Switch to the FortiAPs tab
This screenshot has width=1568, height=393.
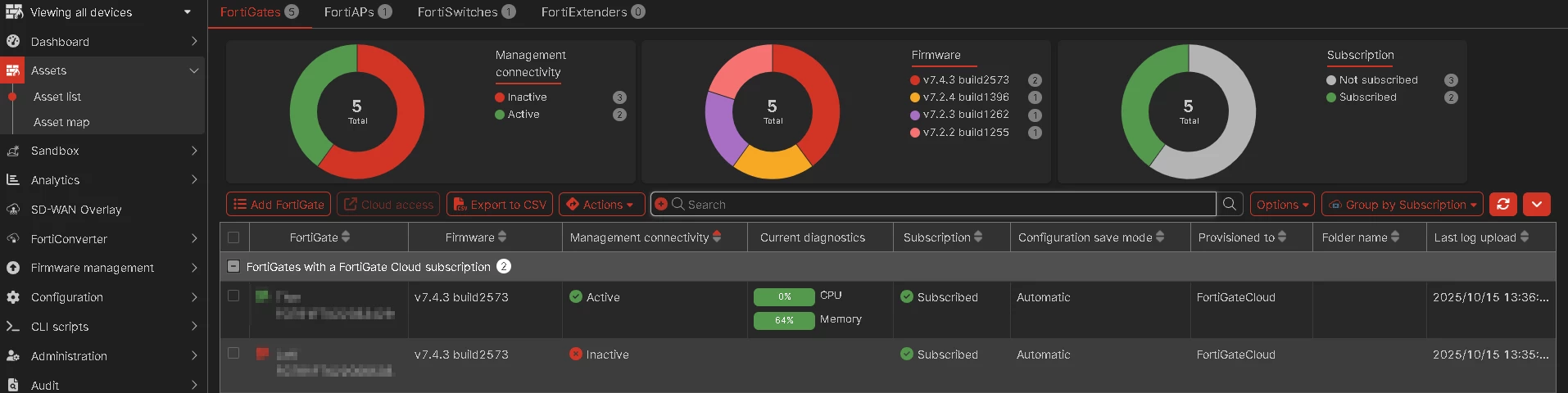click(x=358, y=12)
